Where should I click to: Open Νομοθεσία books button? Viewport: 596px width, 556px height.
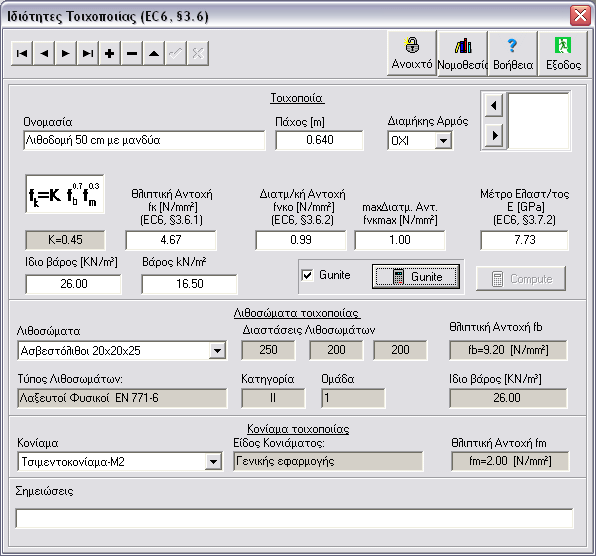coord(463,54)
